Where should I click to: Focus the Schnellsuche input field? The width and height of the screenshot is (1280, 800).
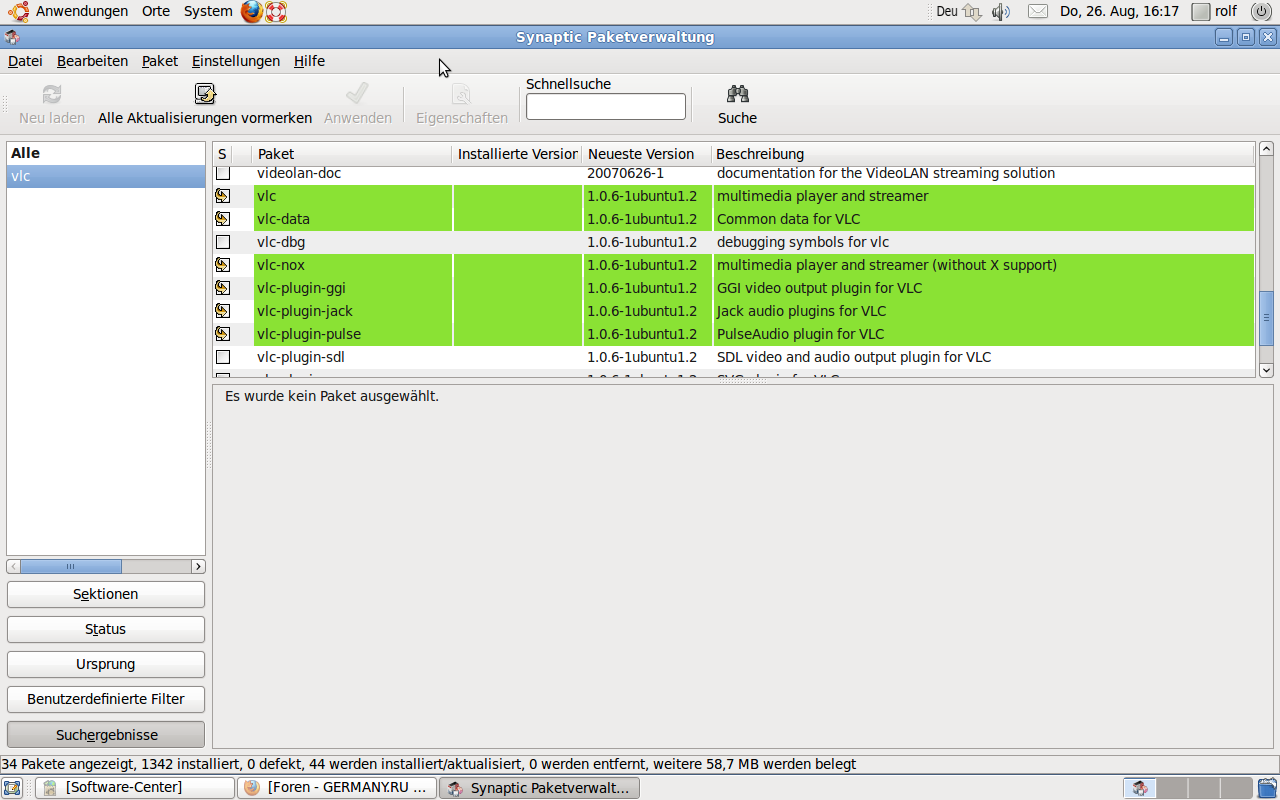click(606, 106)
